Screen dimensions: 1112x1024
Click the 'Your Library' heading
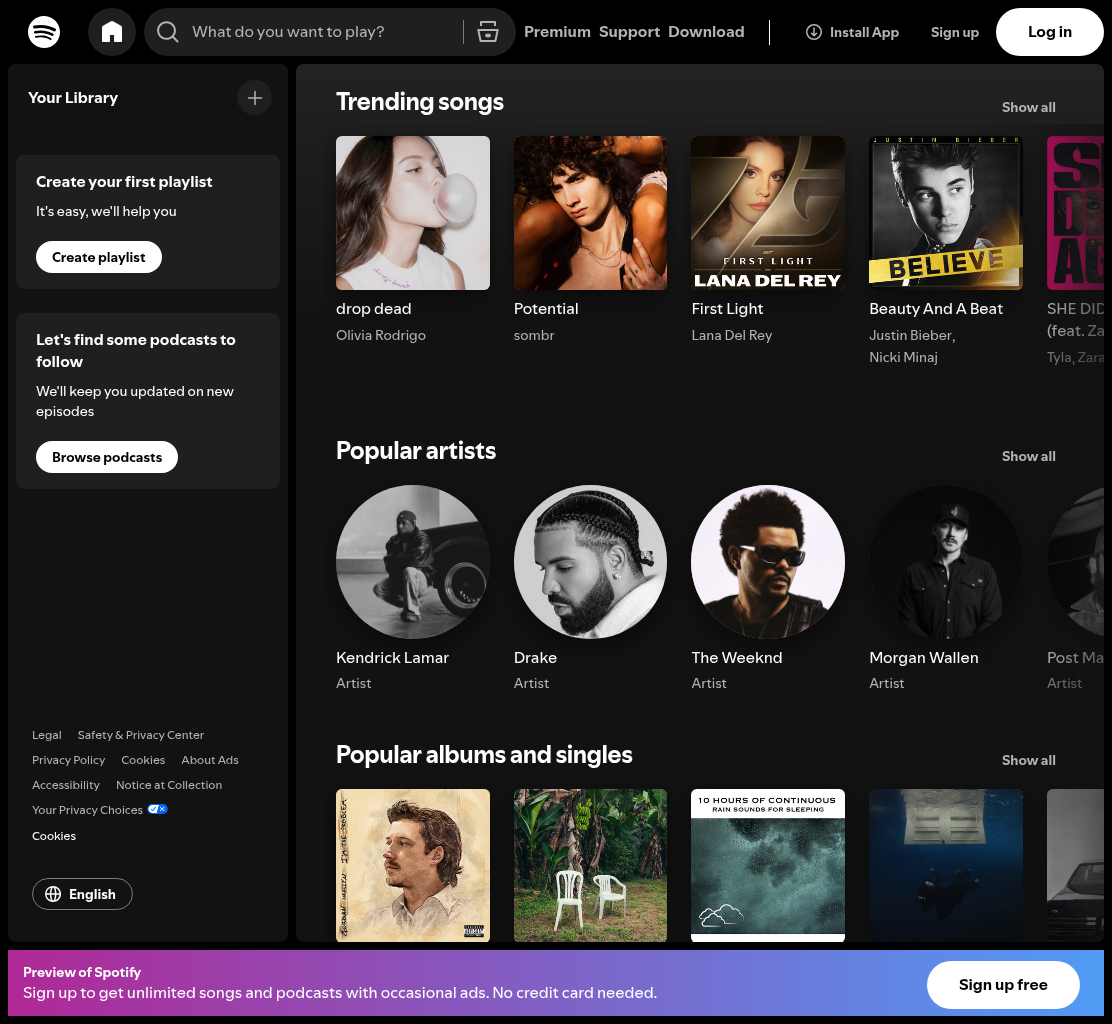[73, 98]
